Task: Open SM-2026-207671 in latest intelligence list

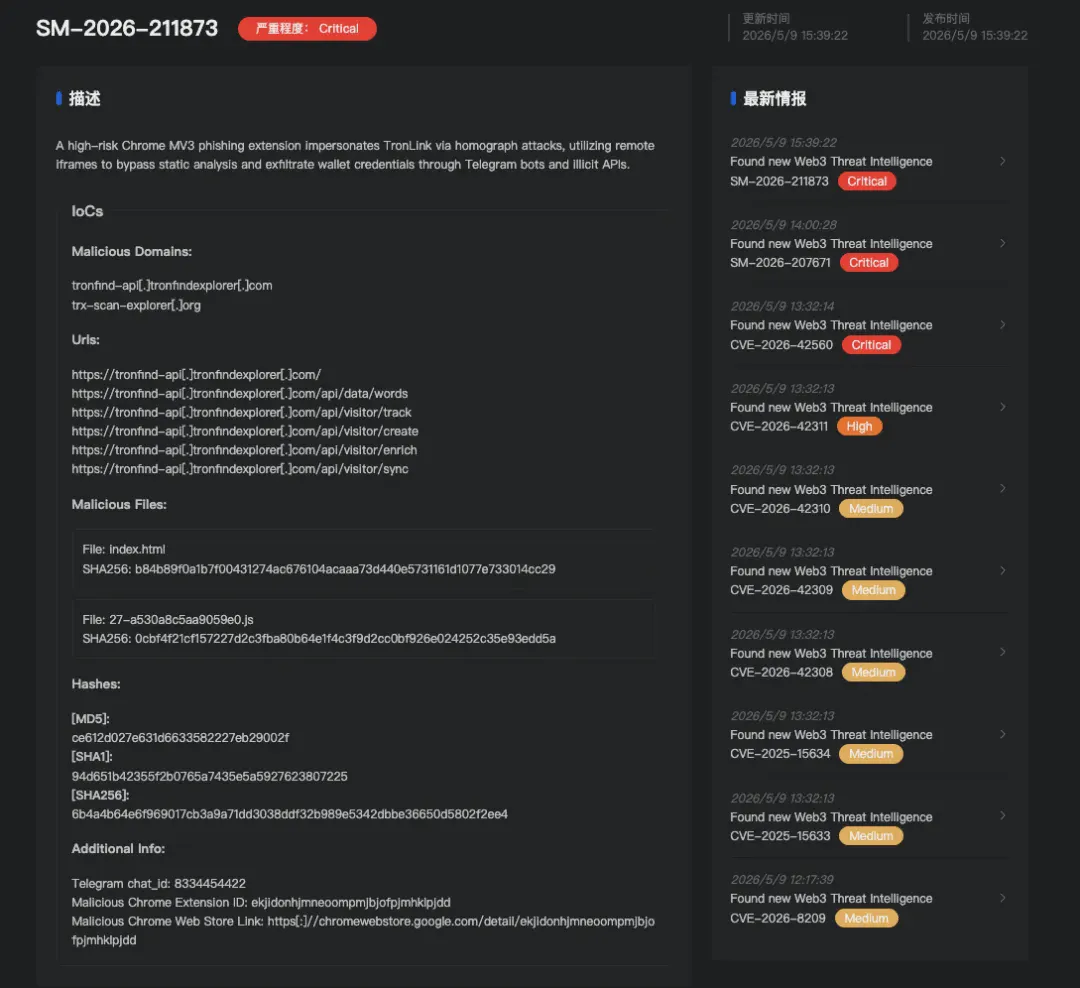Action: [x=869, y=244]
